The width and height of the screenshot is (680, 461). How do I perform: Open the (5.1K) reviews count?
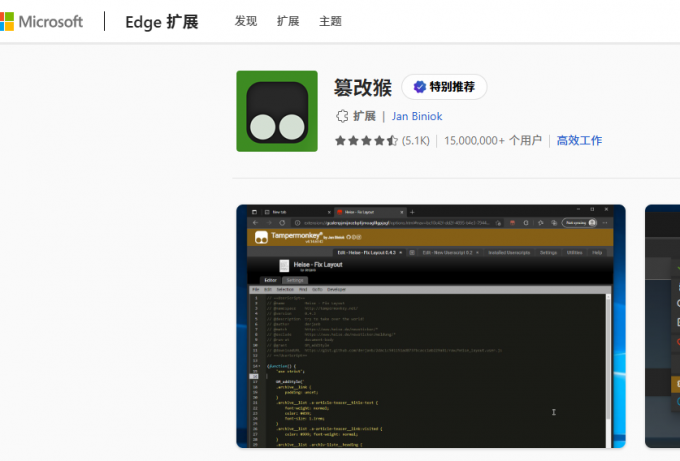coord(415,141)
